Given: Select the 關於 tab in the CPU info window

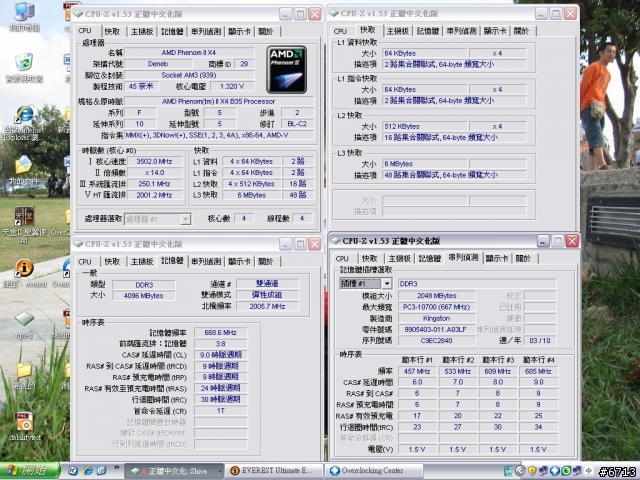Looking at the screenshot, I should click(265, 31).
